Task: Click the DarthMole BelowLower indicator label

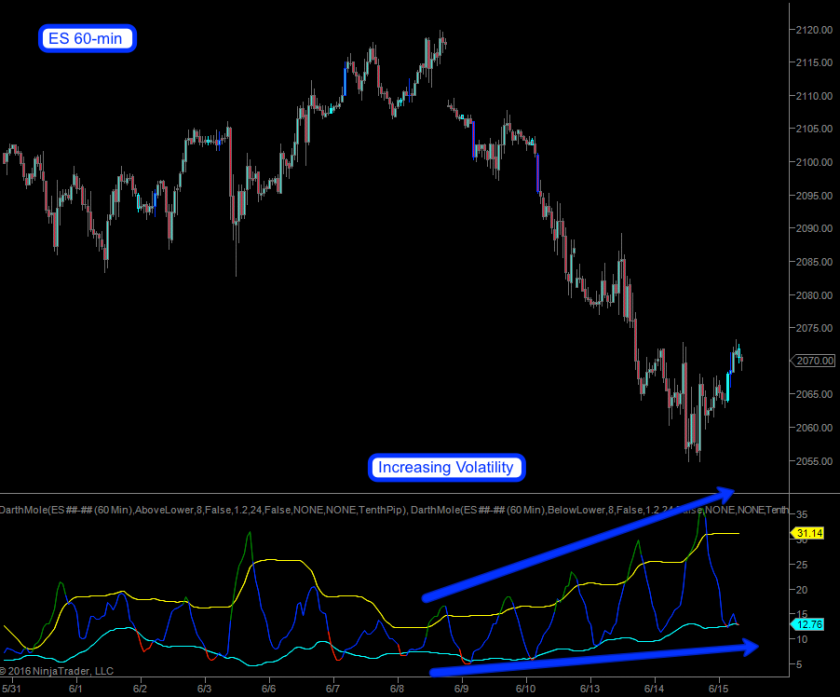Action: 599,510
